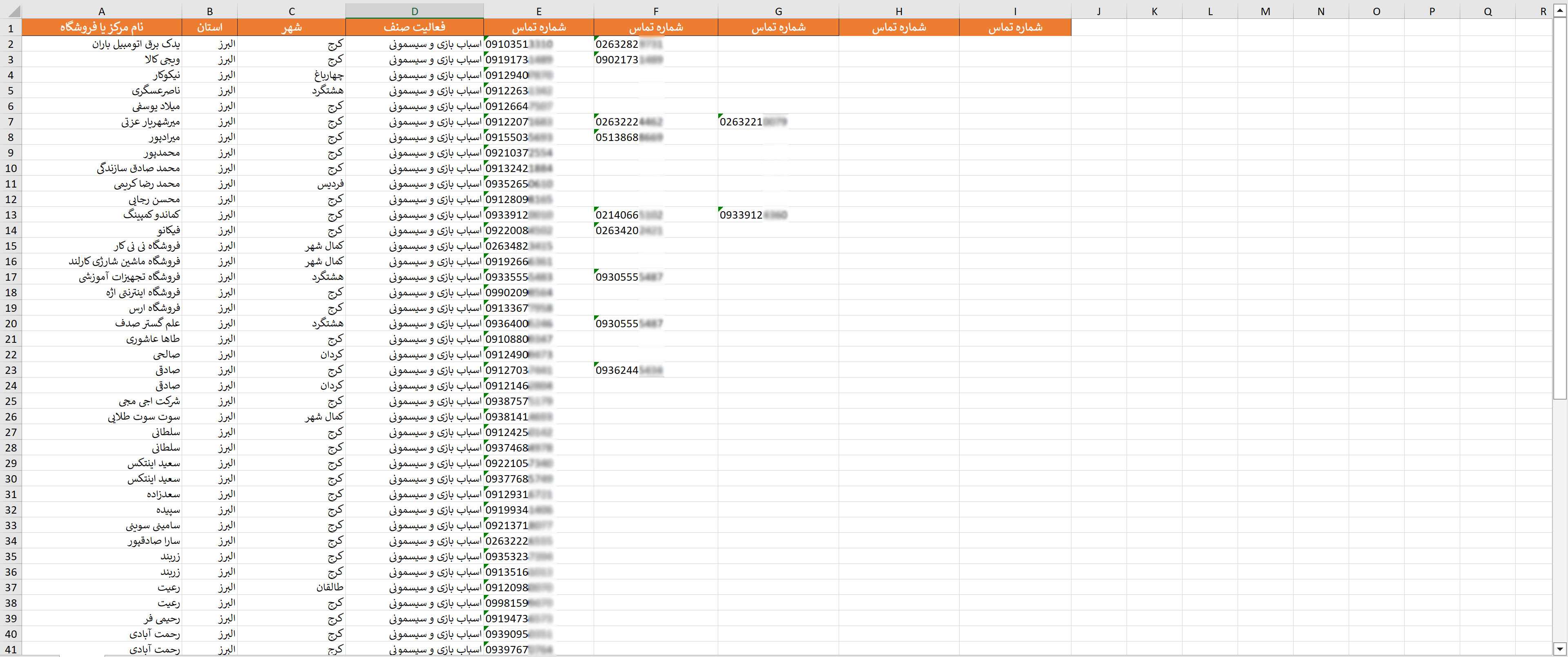Select cell 'یدک برق اتومبیل باران'
The image size is (1568, 657).
pyautogui.click(x=102, y=44)
